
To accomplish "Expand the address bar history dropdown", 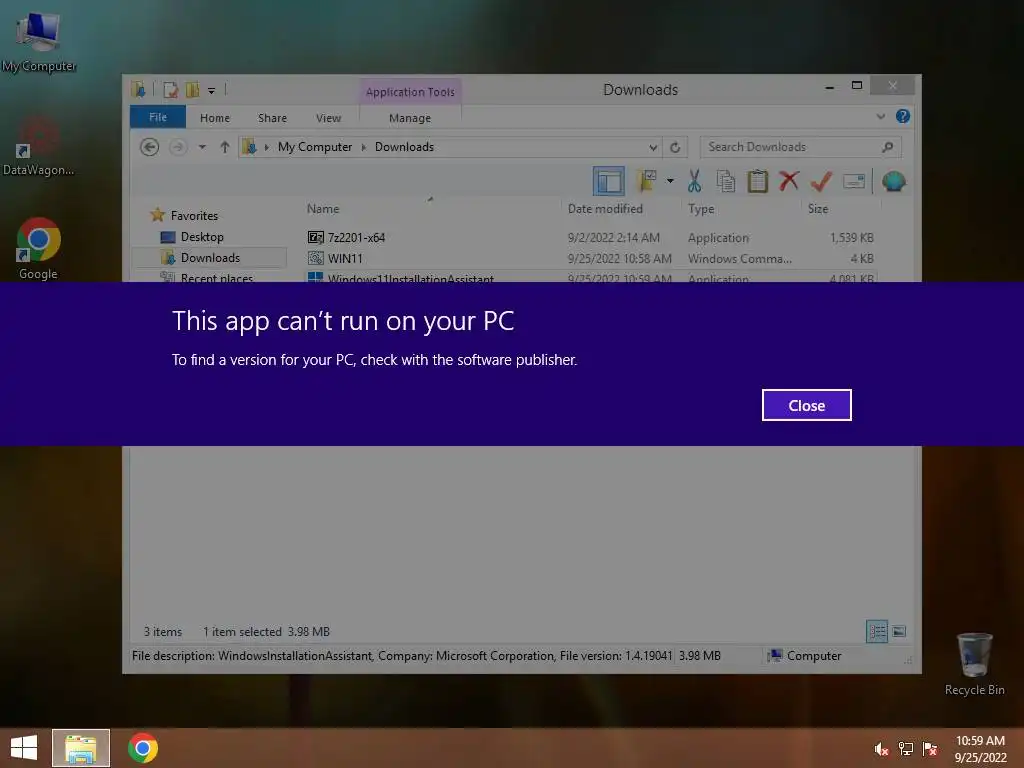I will (652, 148).
